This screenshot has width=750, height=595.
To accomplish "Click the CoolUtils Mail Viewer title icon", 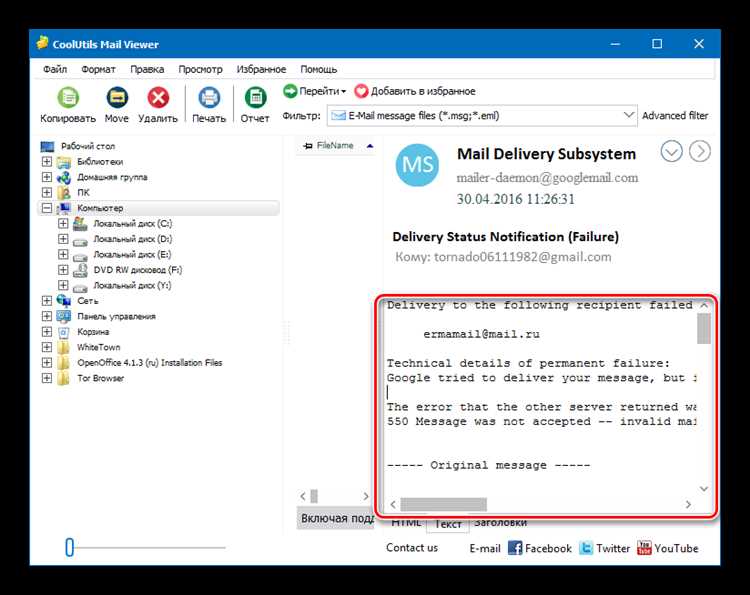I will point(42,43).
